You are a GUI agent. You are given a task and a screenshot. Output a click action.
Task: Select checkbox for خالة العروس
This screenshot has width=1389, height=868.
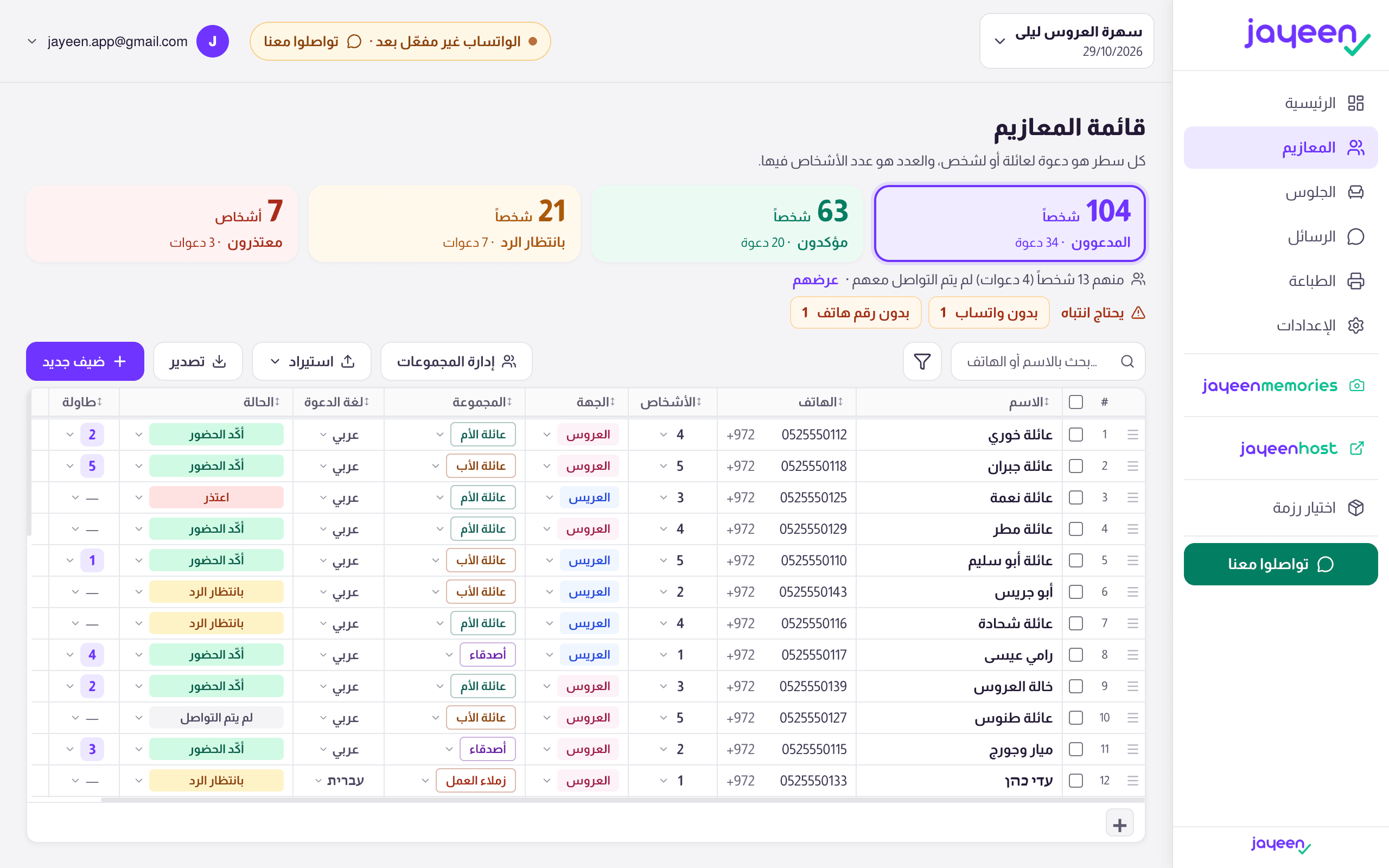coord(1076,686)
